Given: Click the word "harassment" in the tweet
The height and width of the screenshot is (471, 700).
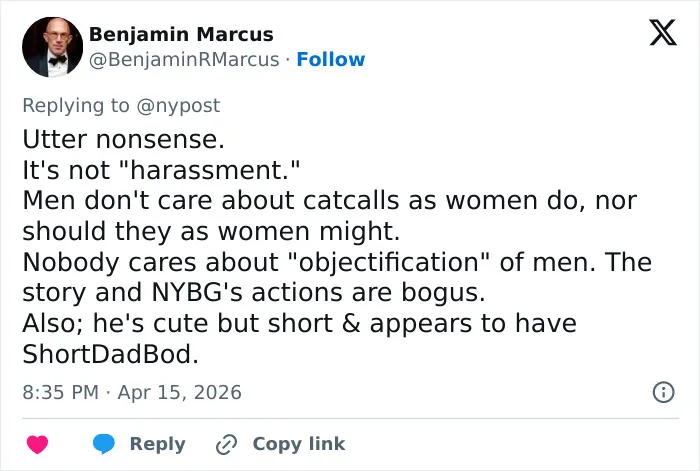Looking at the screenshot, I should click(206, 170).
